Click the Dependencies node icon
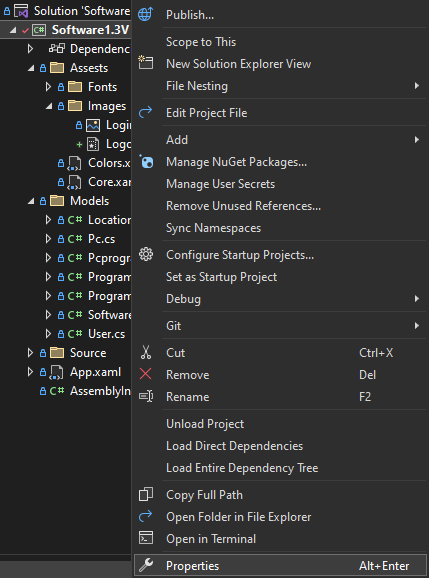This screenshot has width=429, height=578. coord(57,49)
